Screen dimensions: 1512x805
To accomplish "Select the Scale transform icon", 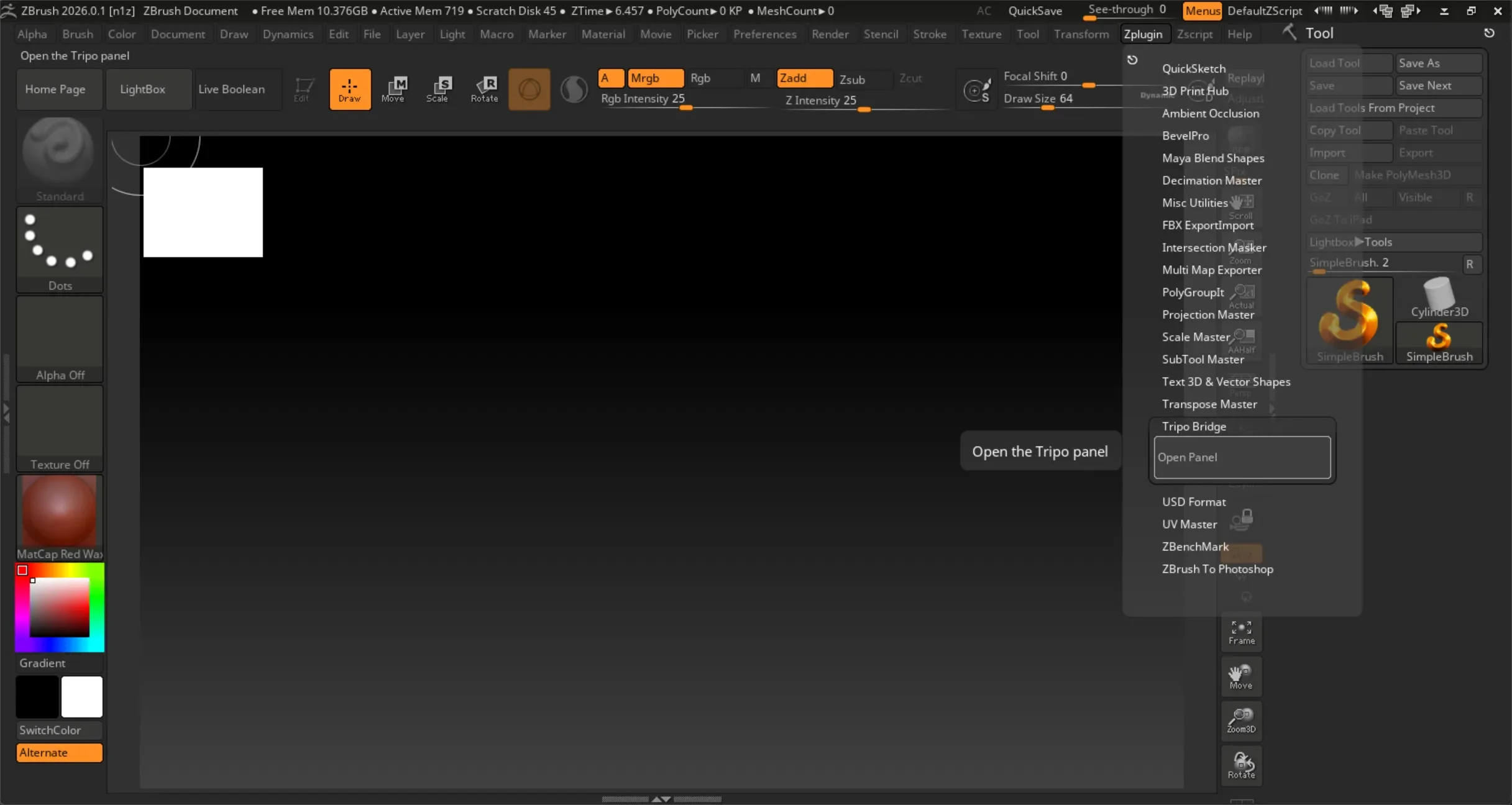I will tap(438, 89).
